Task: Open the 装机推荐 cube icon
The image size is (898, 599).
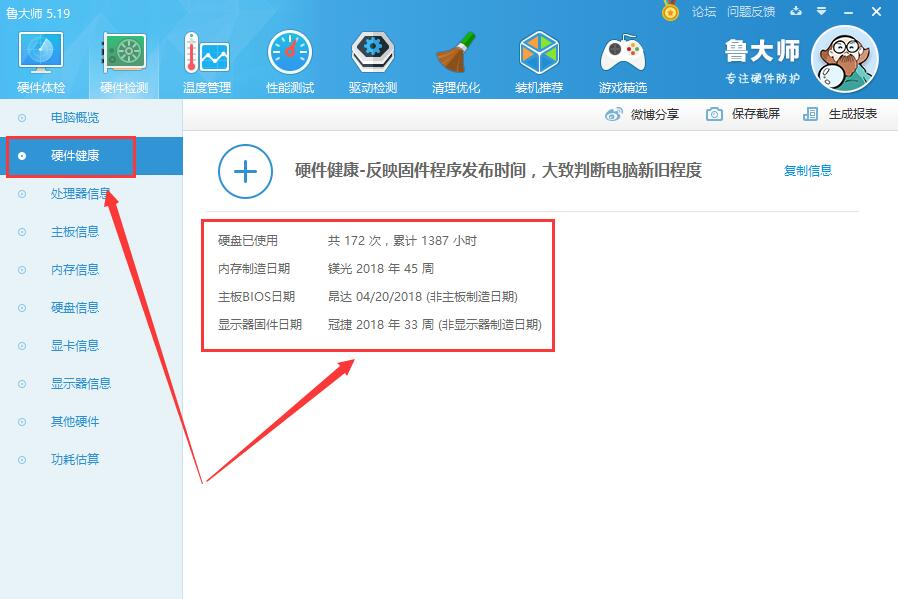Action: pos(539,53)
